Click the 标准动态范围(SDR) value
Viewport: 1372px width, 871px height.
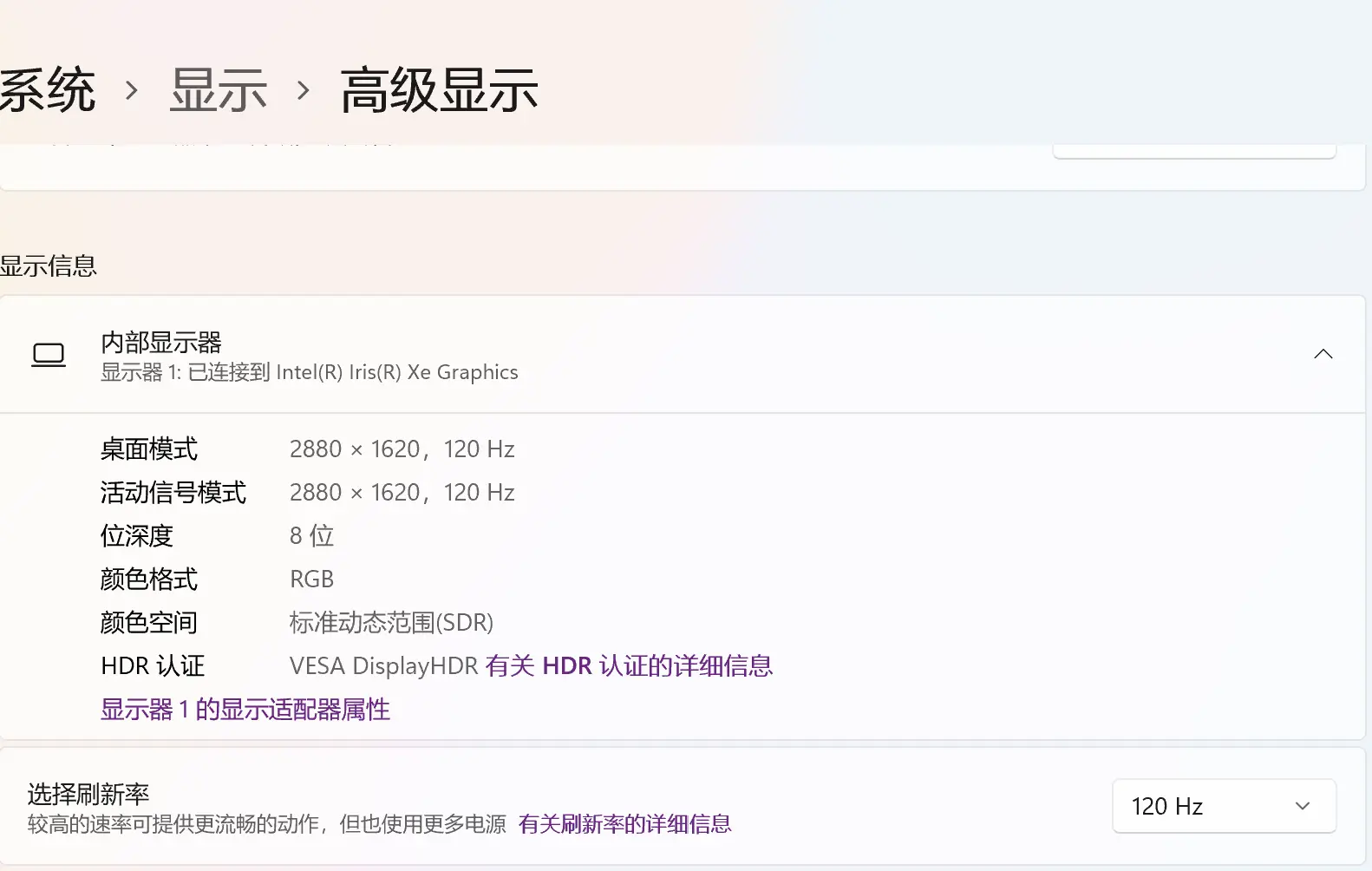point(391,623)
